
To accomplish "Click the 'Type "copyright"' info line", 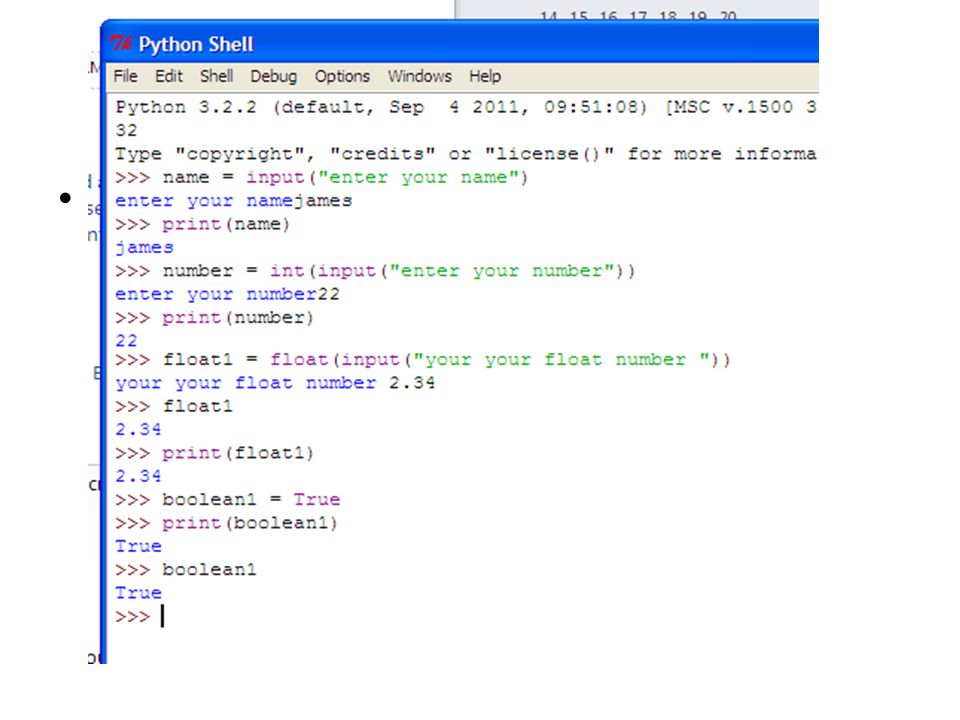I will pyautogui.click(x=466, y=154).
